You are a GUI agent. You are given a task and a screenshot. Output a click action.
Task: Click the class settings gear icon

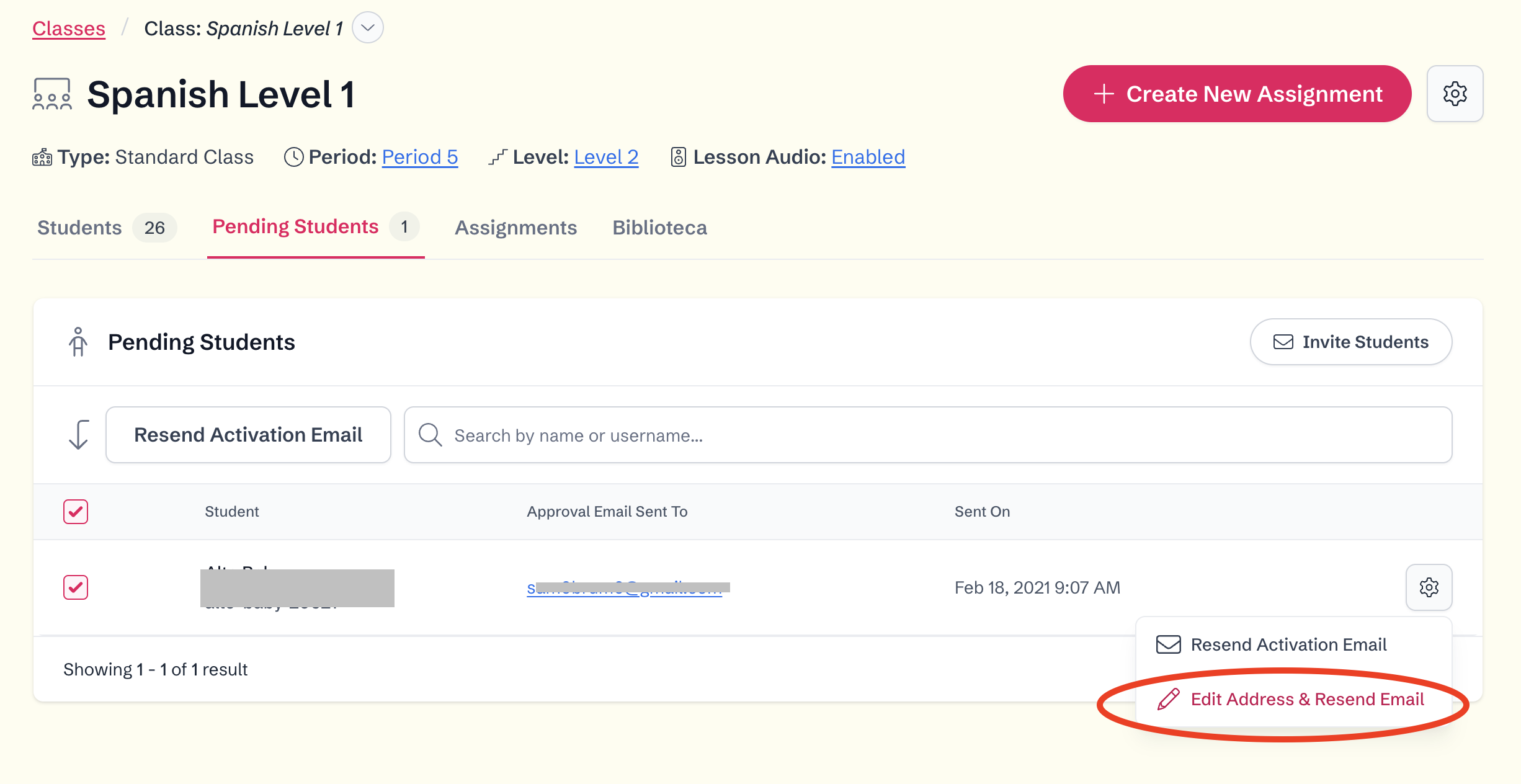(x=1455, y=94)
